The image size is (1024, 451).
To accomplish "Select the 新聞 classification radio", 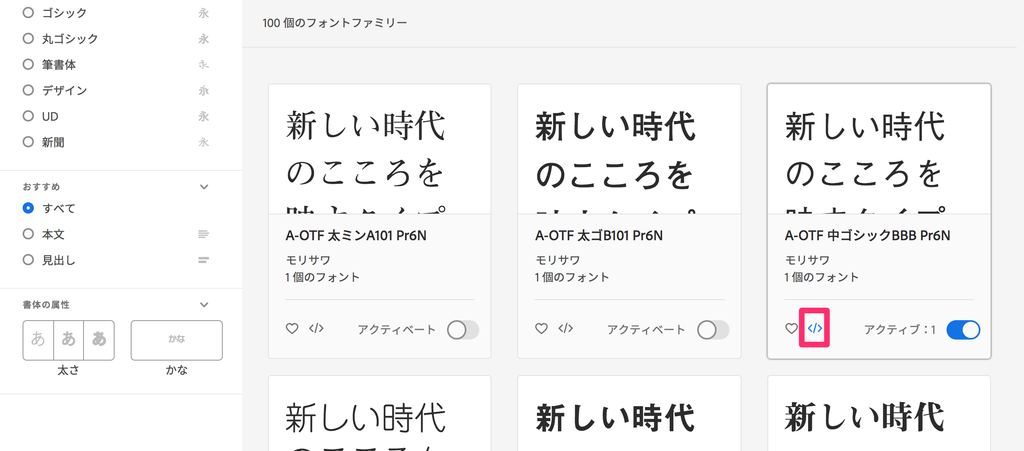I will (27, 142).
